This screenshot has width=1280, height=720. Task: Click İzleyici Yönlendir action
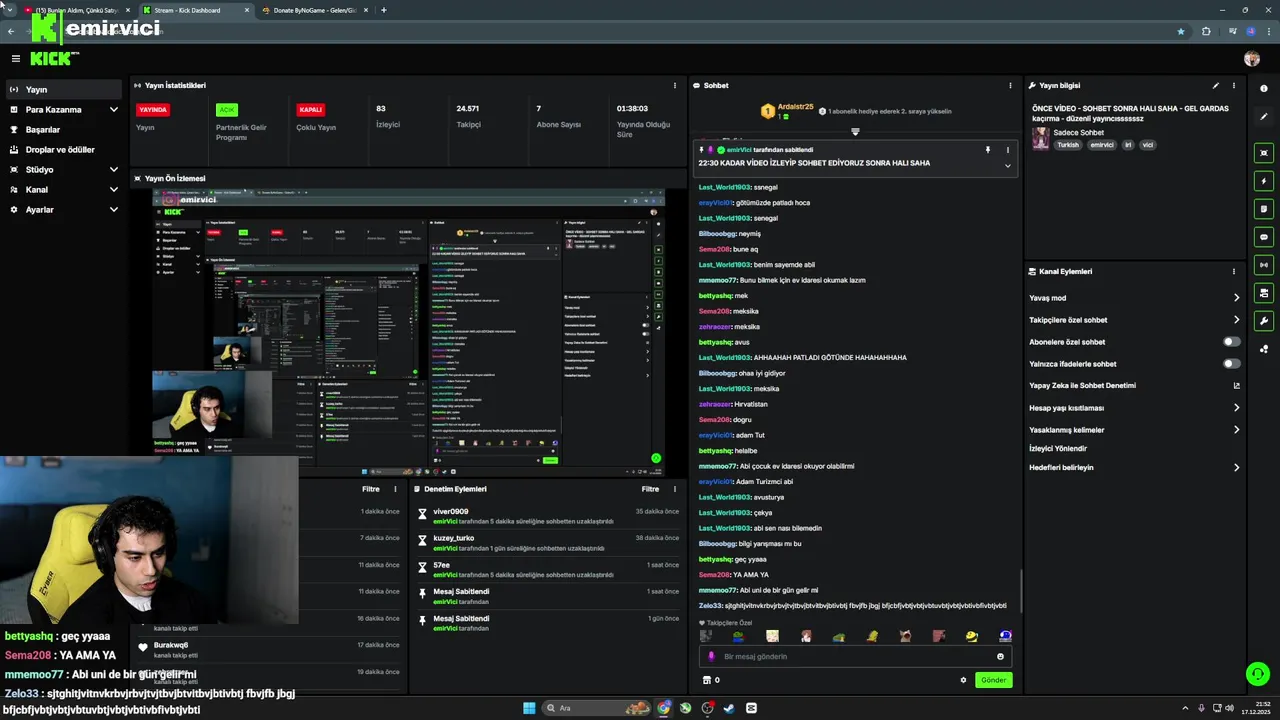pyautogui.click(x=1058, y=449)
